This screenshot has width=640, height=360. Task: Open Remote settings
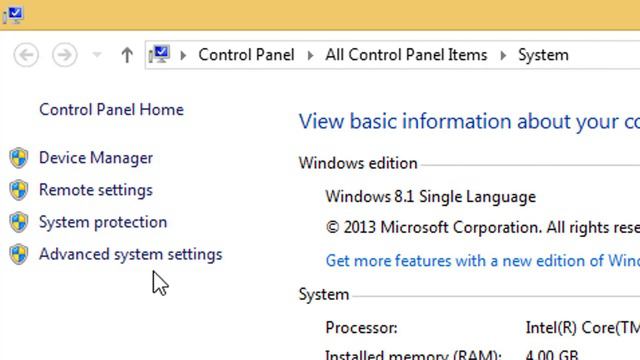[96, 190]
